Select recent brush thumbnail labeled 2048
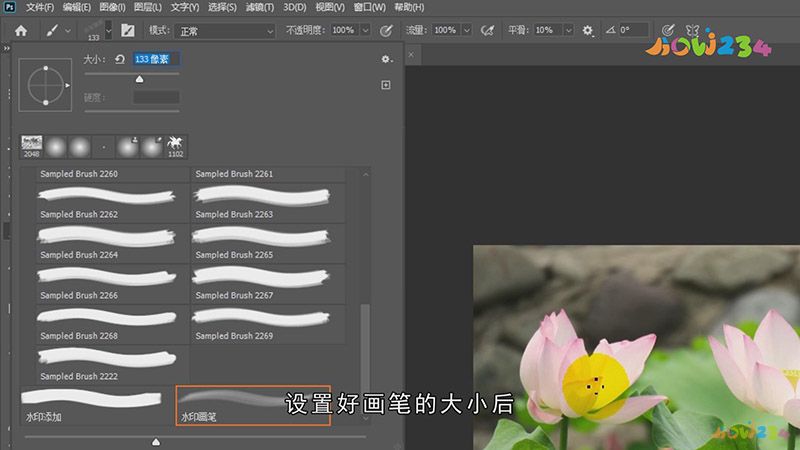 coord(32,146)
